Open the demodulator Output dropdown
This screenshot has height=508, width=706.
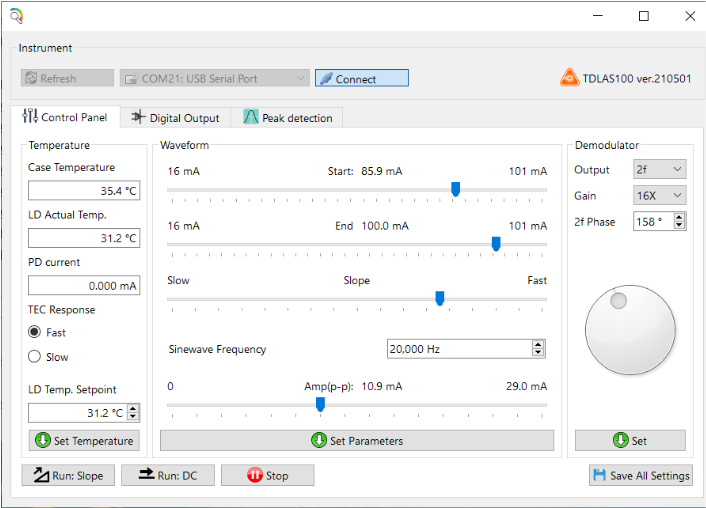pos(660,170)
